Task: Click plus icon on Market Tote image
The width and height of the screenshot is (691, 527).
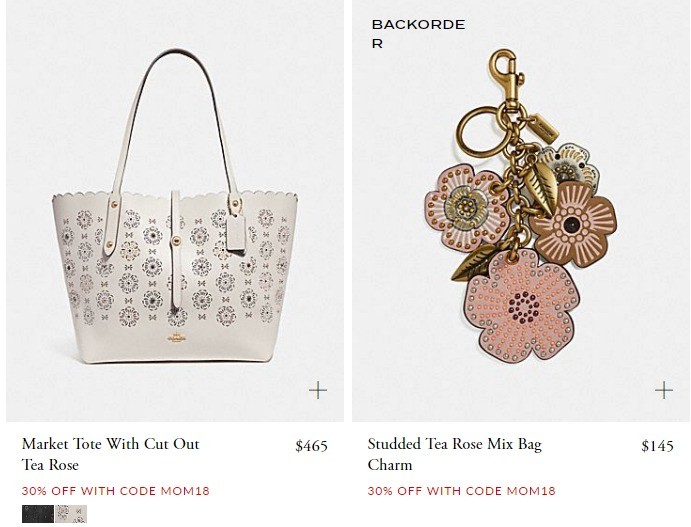Action: click(x=318, y=390)
